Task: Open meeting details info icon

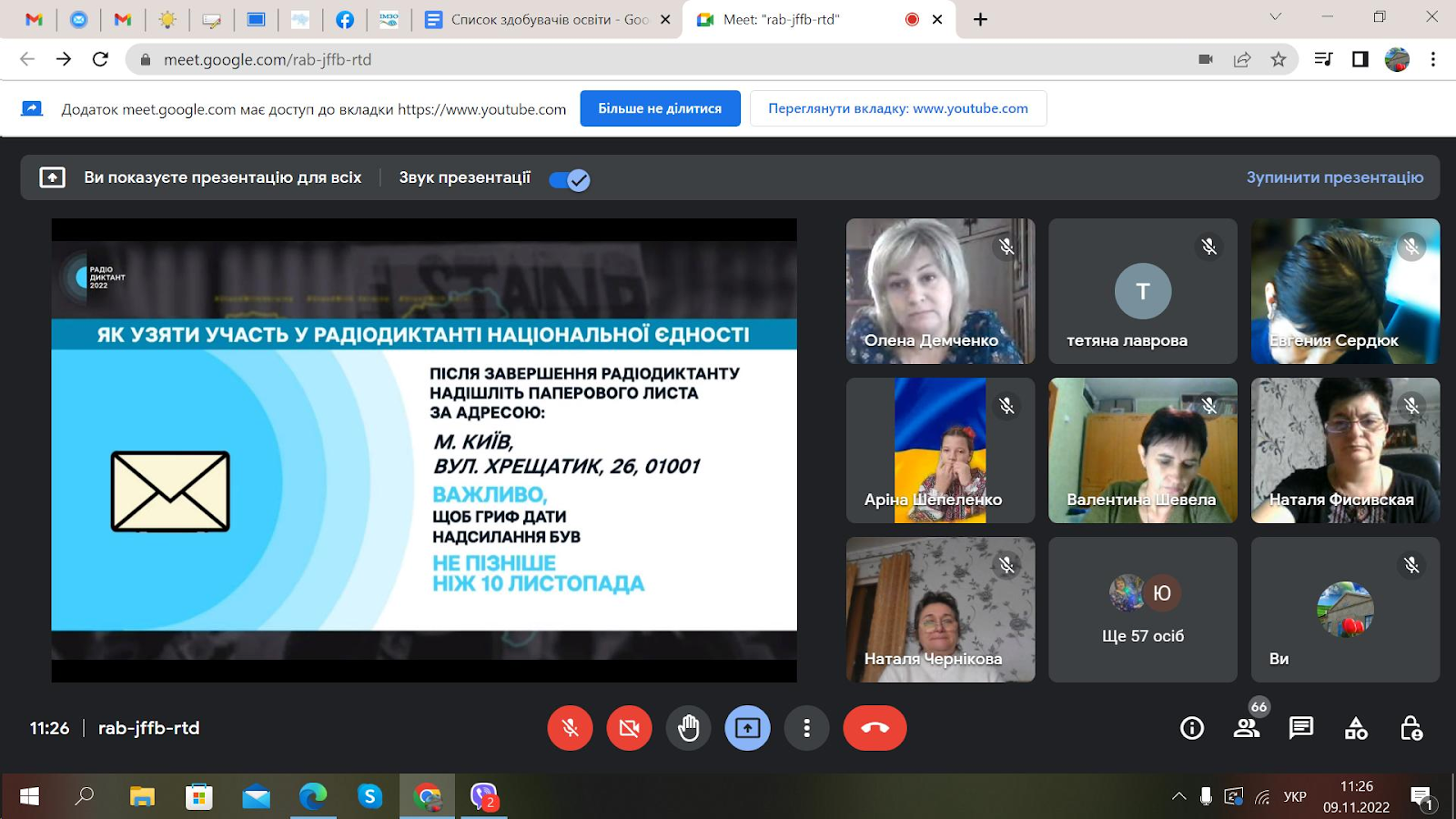Action: 1192,728
